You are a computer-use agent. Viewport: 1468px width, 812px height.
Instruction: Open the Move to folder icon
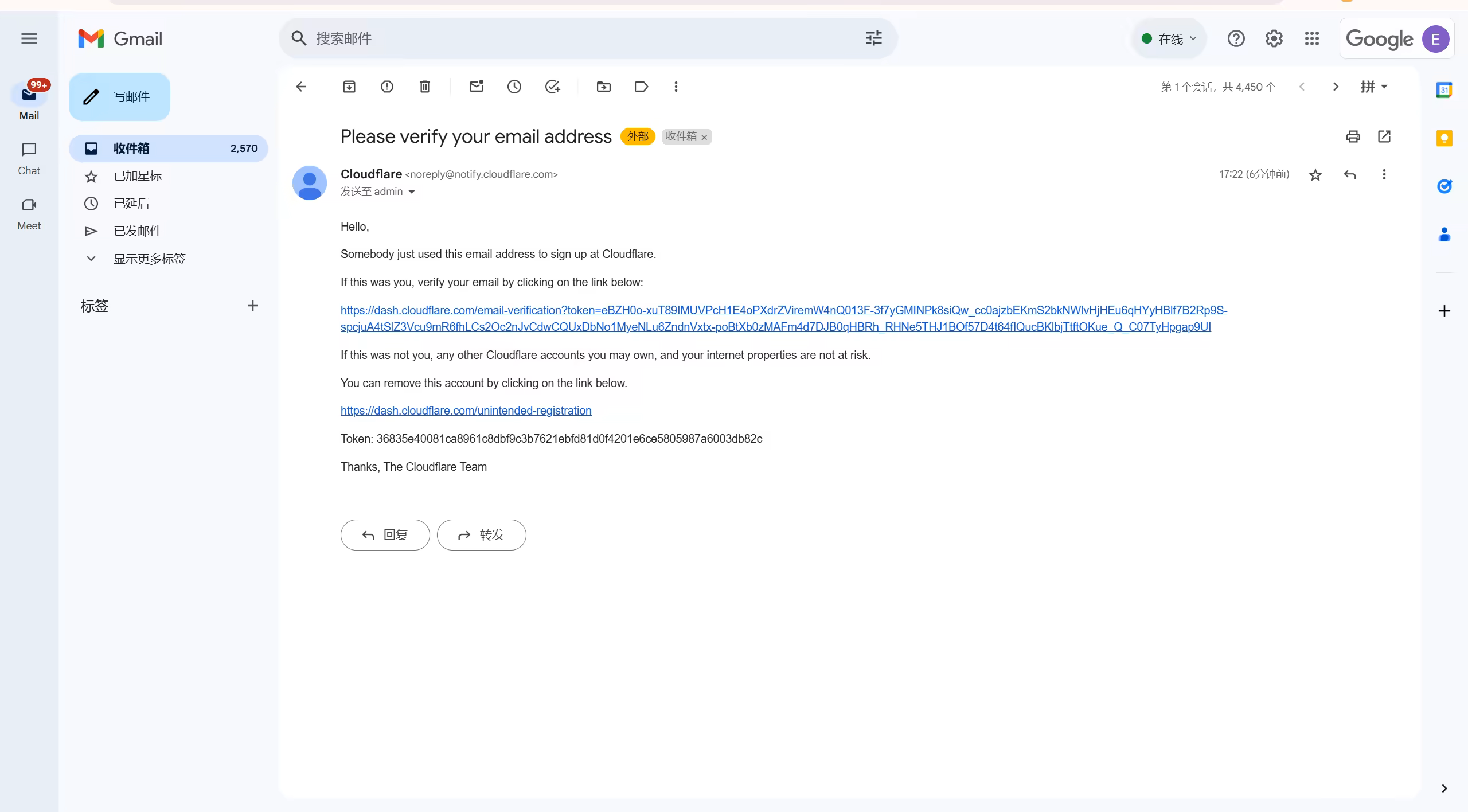(x=603, y=87)
